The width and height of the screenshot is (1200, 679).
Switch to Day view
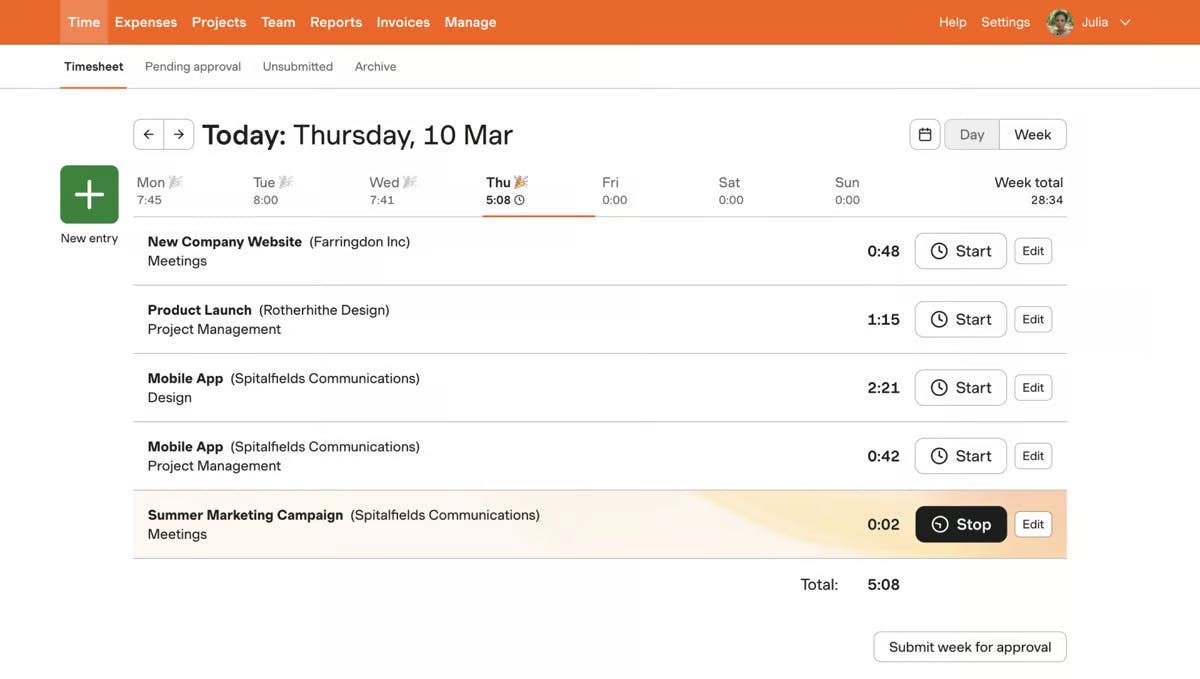pos(972,134)
